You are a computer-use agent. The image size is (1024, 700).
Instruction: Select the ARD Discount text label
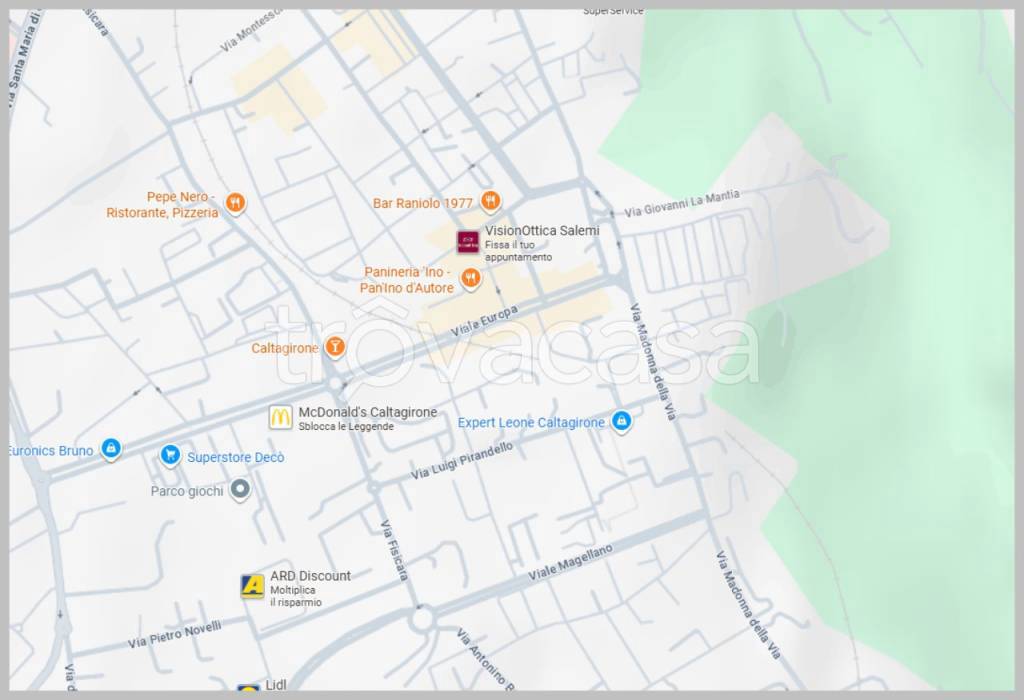click(x=310, y=576)
